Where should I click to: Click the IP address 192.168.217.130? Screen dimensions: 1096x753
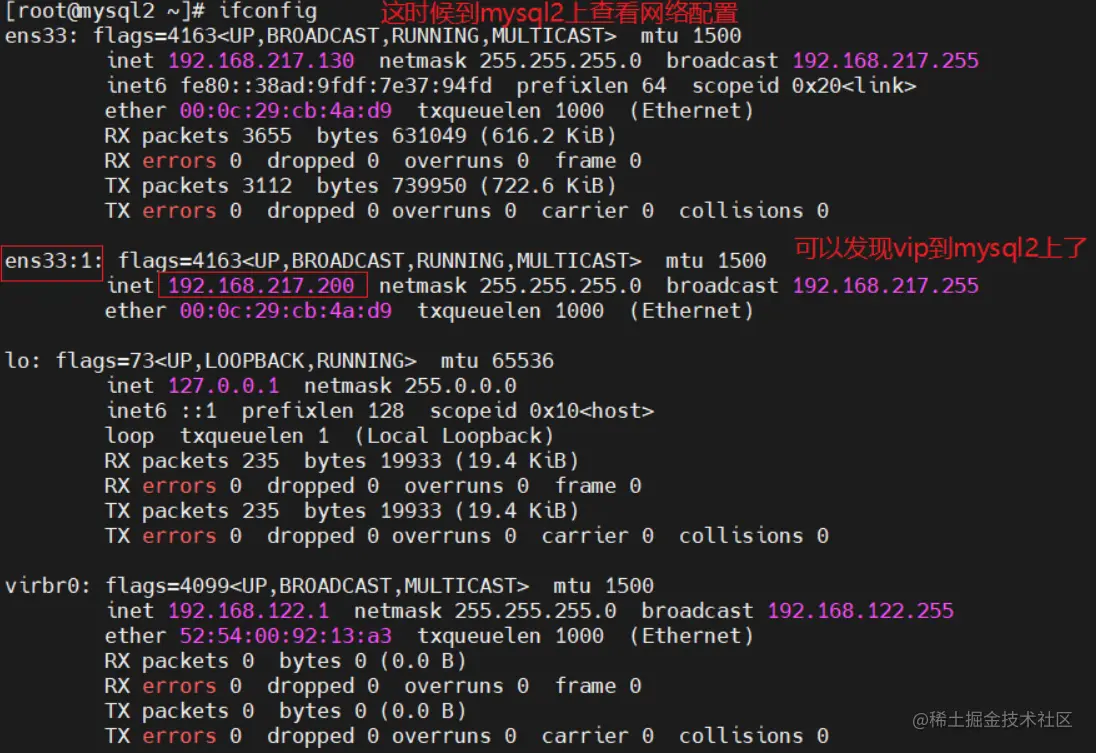[x=261, y=61]
